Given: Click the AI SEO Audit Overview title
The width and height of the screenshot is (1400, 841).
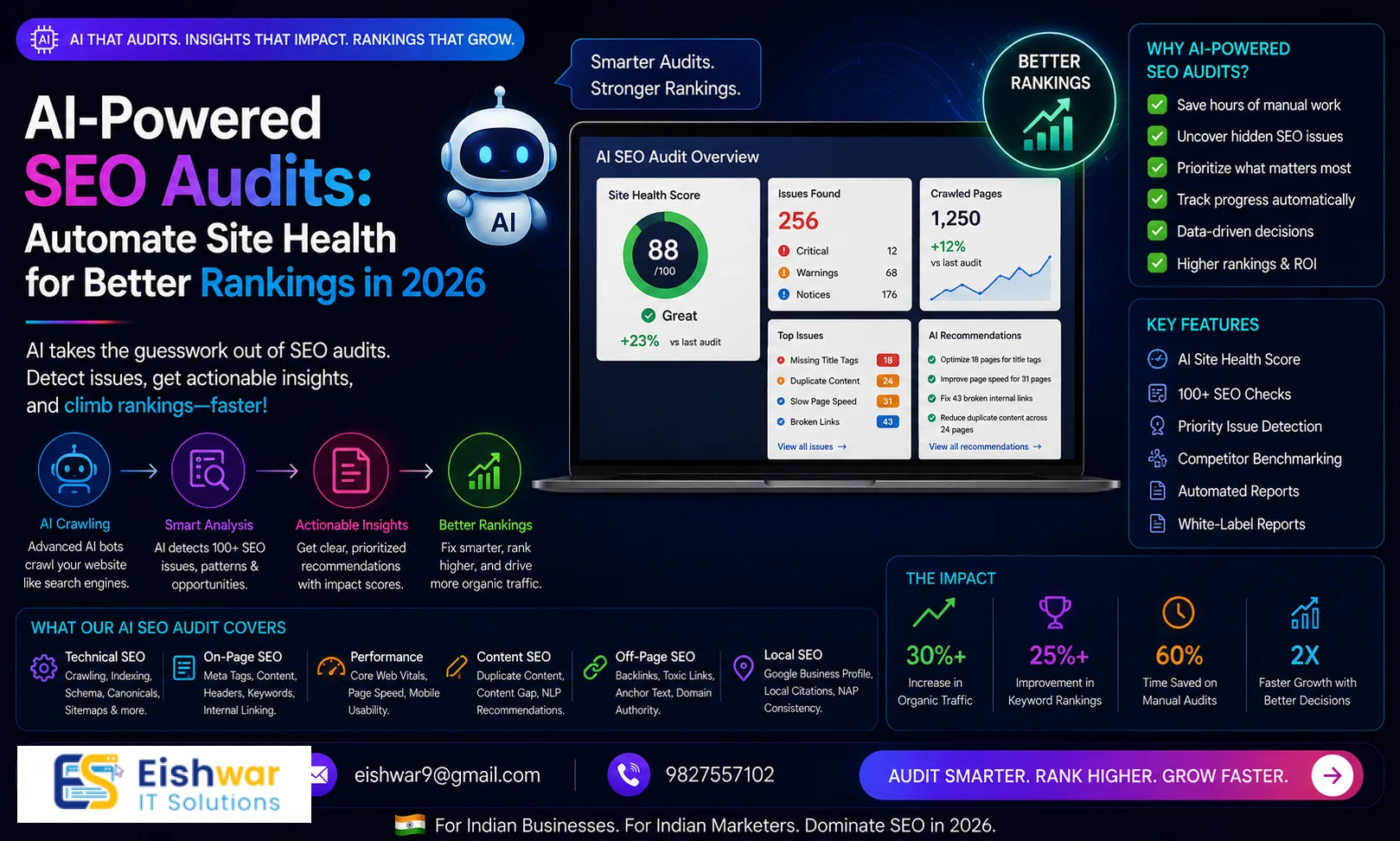Looking at the screenshot, I should pyautogui.click(x=677, y=157).
